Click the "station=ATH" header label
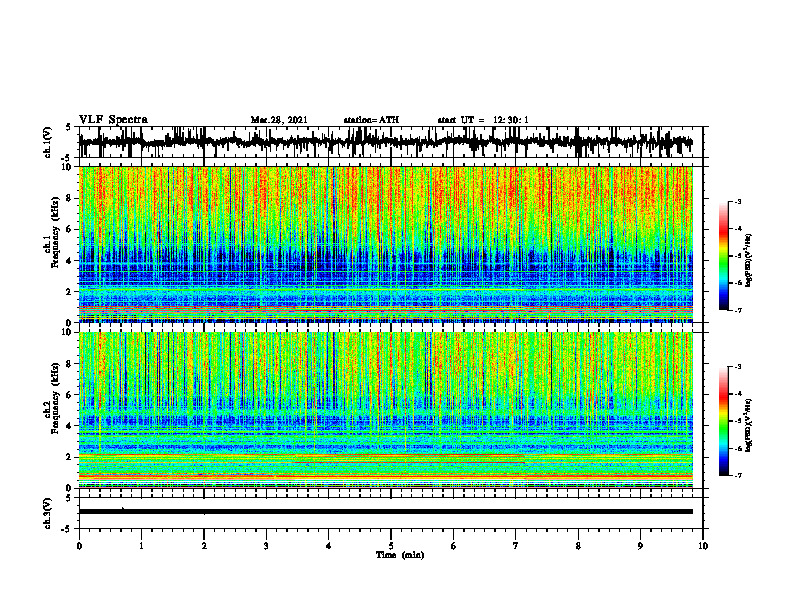Viewport: 792px width, 612px height. click(371, 120)
